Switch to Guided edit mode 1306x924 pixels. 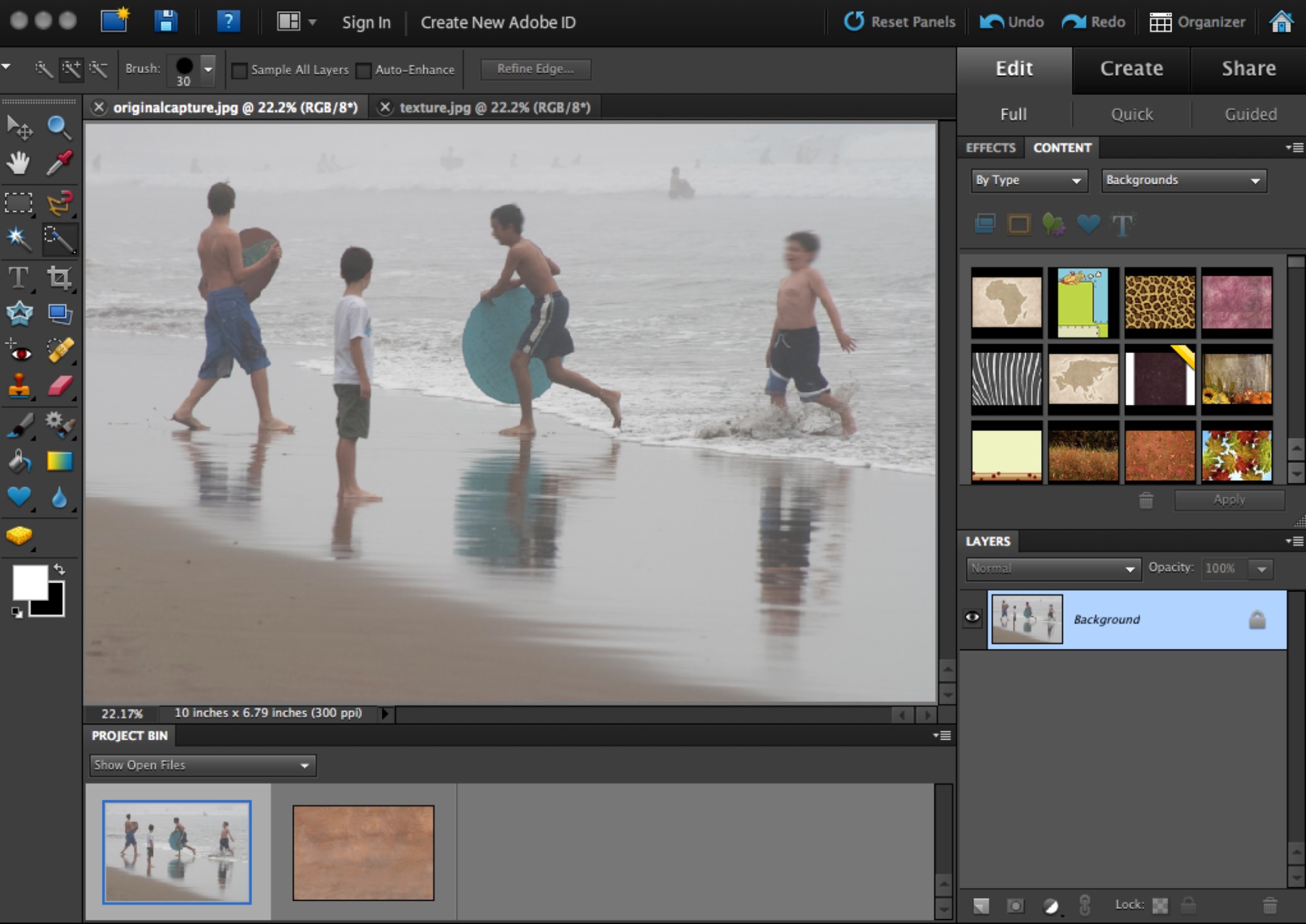(x=1250, y=114)
